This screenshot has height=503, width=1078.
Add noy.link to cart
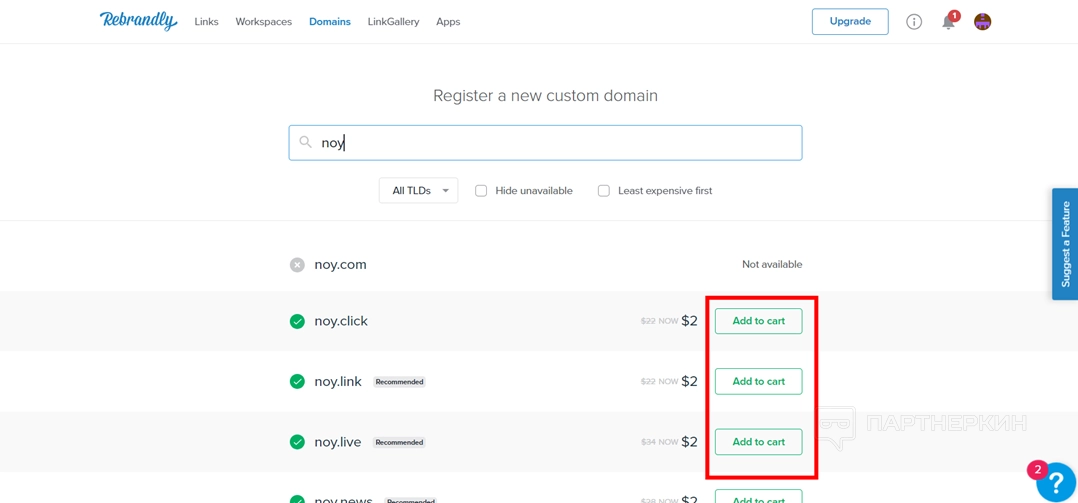758,381
